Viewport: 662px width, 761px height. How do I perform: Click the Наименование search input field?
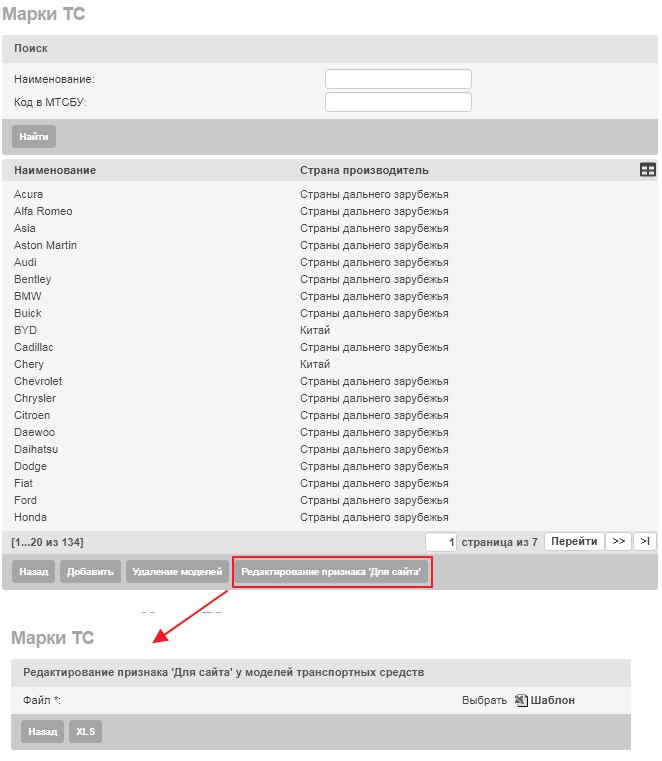pyautogui.click(x=398, y=79)
